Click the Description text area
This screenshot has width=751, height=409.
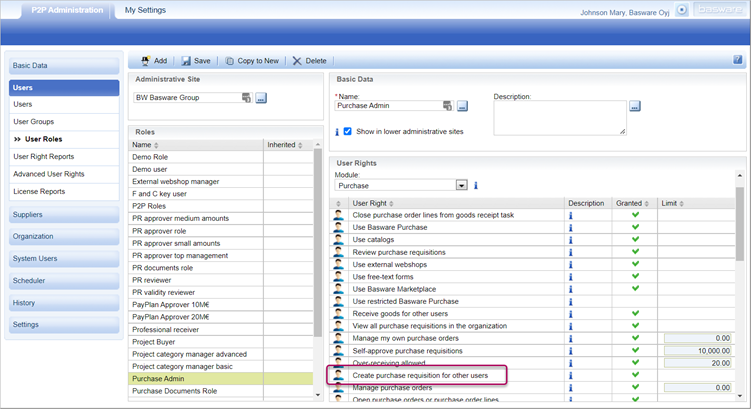[560, 118]
